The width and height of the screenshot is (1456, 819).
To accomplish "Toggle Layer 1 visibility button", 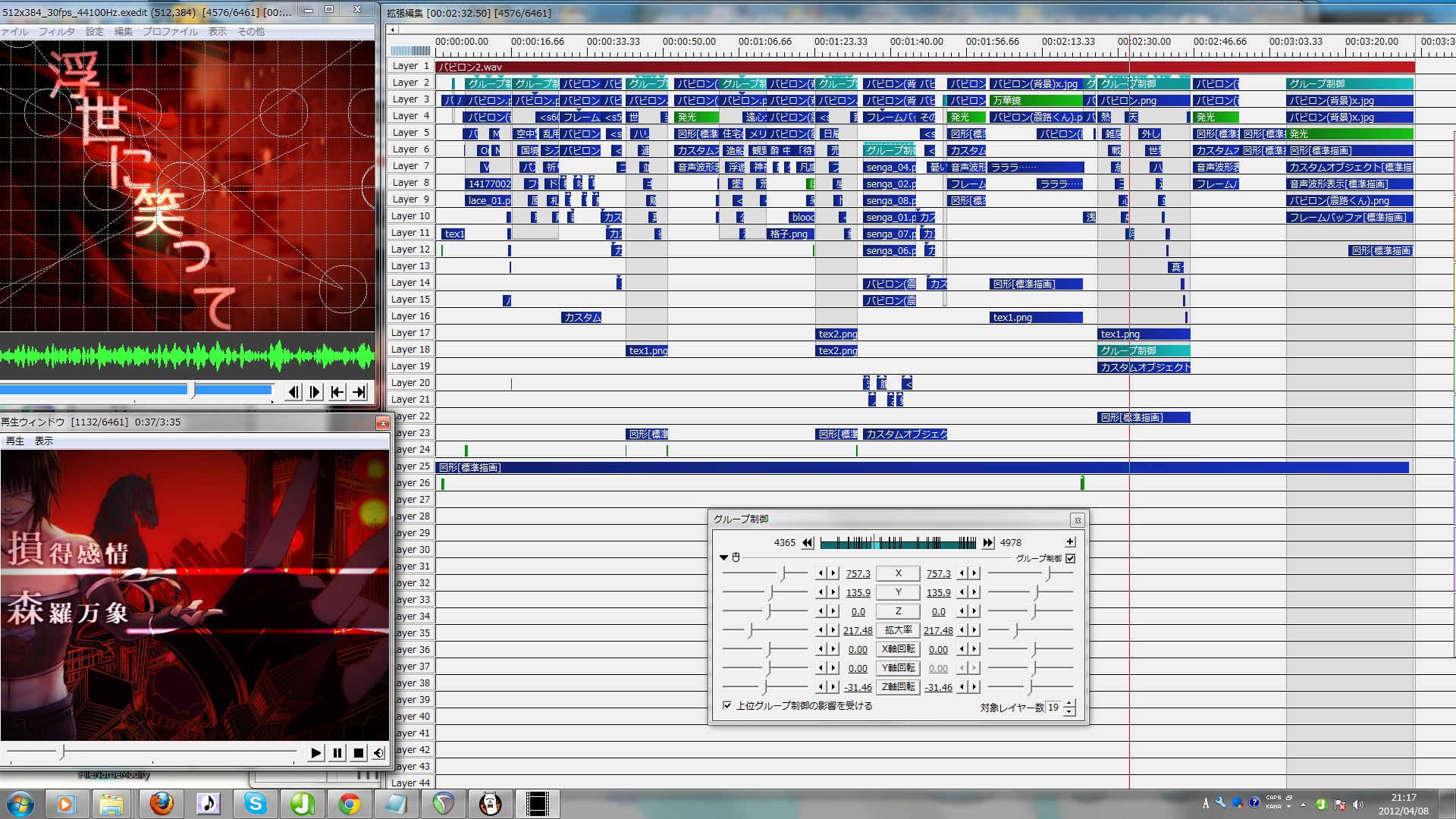I will 410,66.
